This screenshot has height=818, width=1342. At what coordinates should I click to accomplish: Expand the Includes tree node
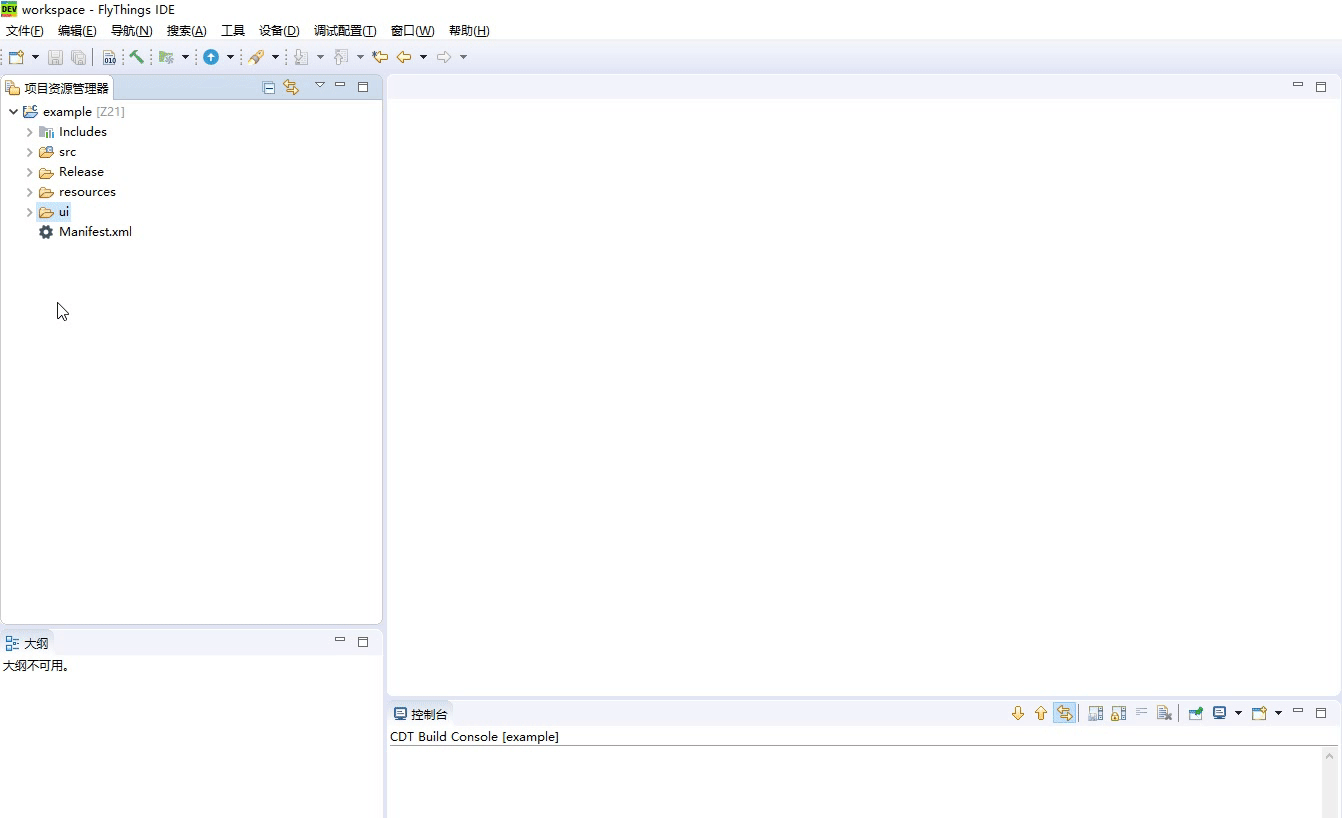click(29, 132)
